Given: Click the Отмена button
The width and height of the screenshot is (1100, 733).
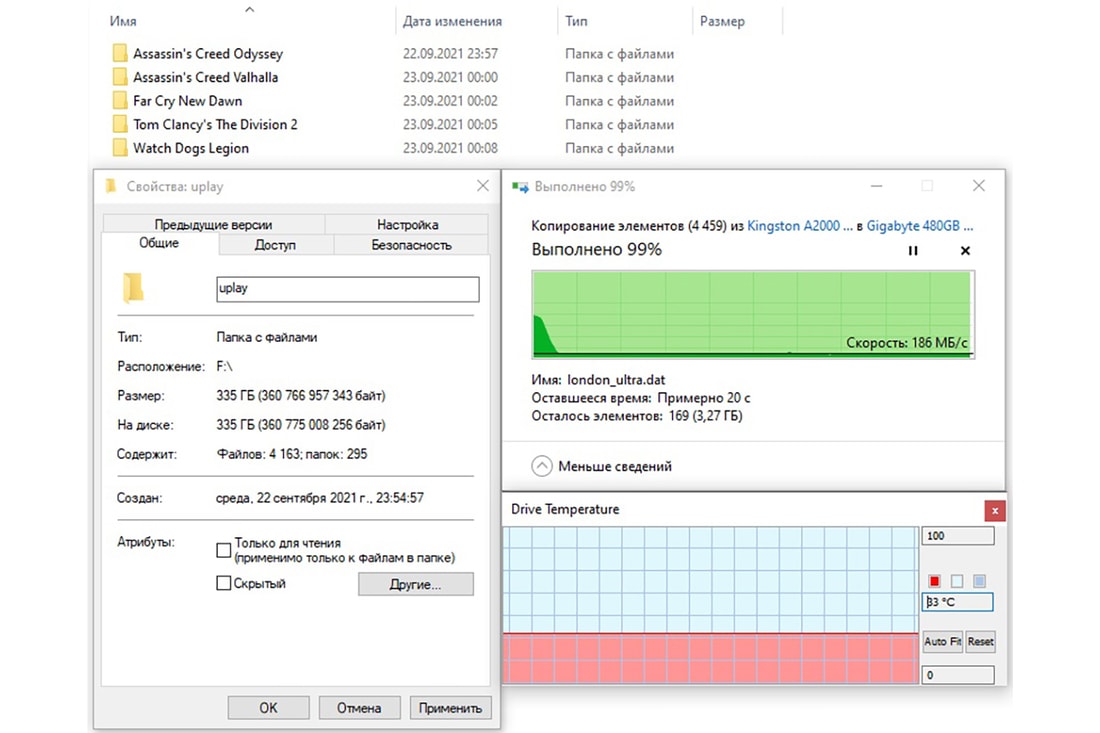Looking at the screenshot, I should tap(359, 708).
